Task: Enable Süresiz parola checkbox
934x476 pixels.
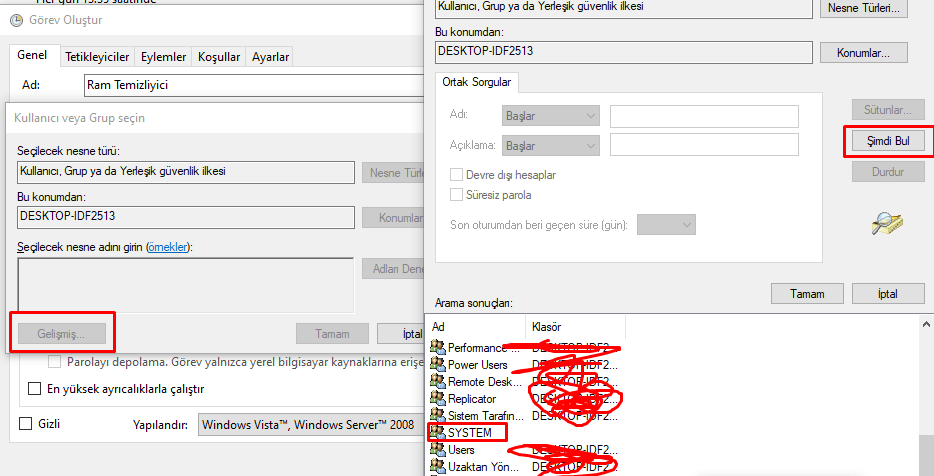Action: 456,195
